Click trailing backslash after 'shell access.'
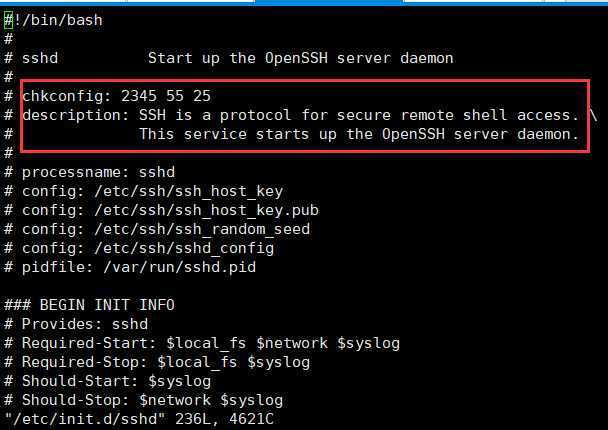The image size is (608, 430). coord(593,115)
